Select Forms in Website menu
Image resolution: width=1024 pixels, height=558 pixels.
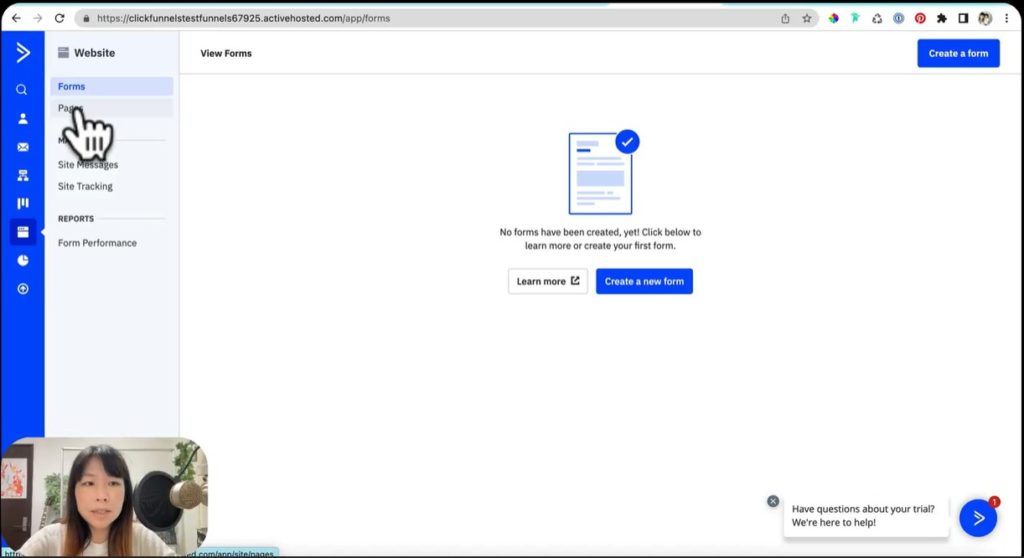72,87
